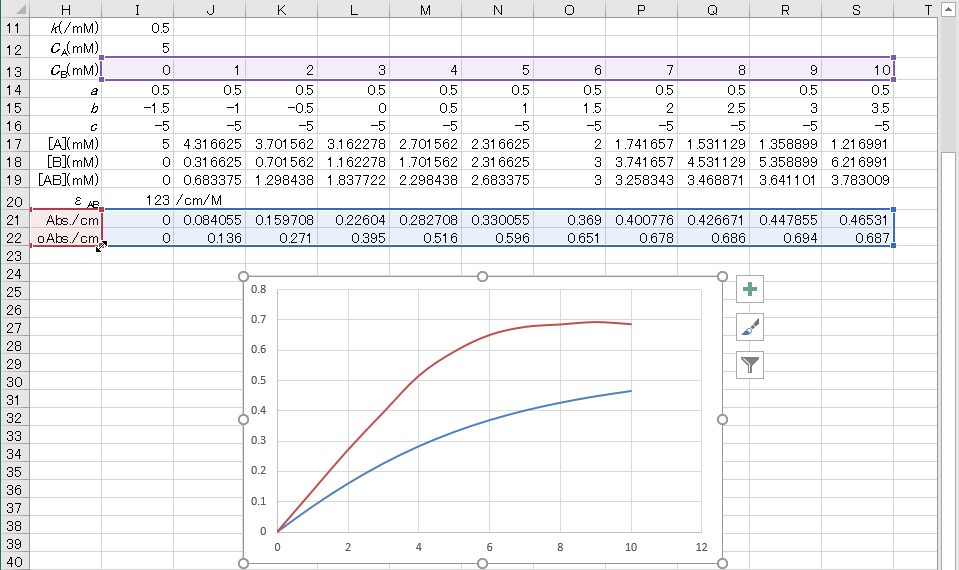Select column T header
This screenshot has height=570, width=959.
tap(927, 9)
